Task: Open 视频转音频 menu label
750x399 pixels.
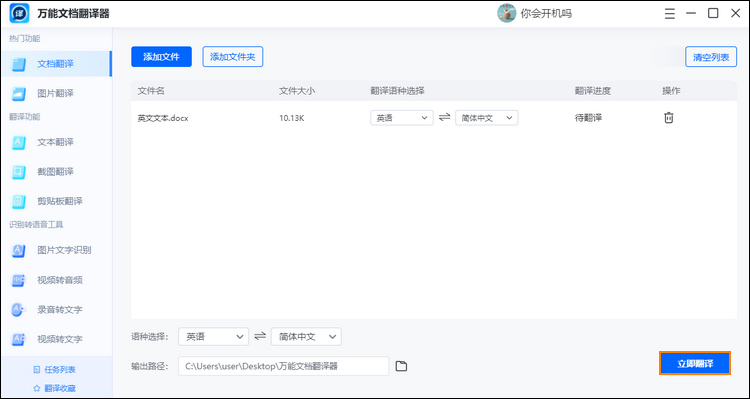Action: (x=60, y=280)
